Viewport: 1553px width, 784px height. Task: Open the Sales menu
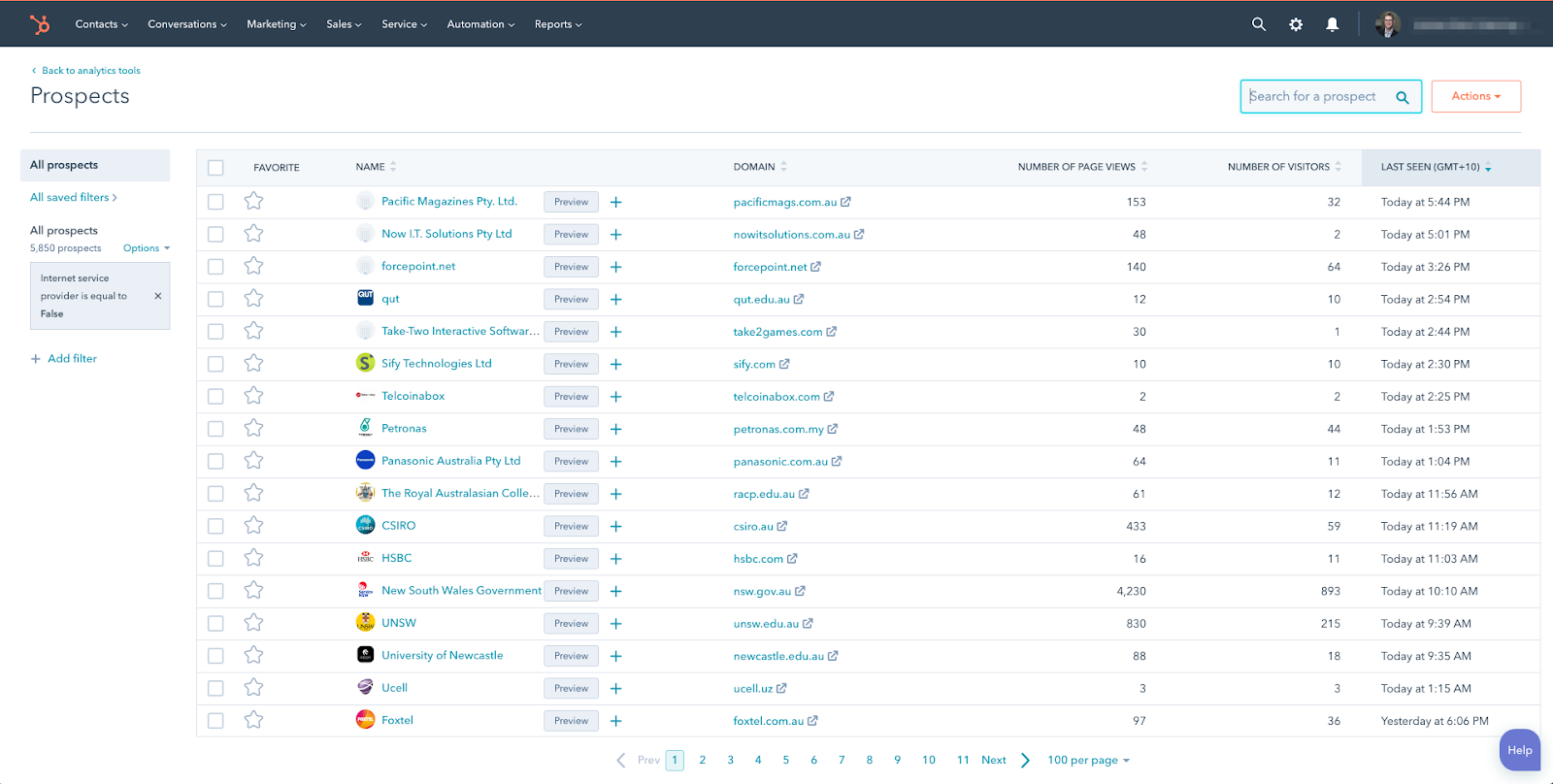click(344, 24)
